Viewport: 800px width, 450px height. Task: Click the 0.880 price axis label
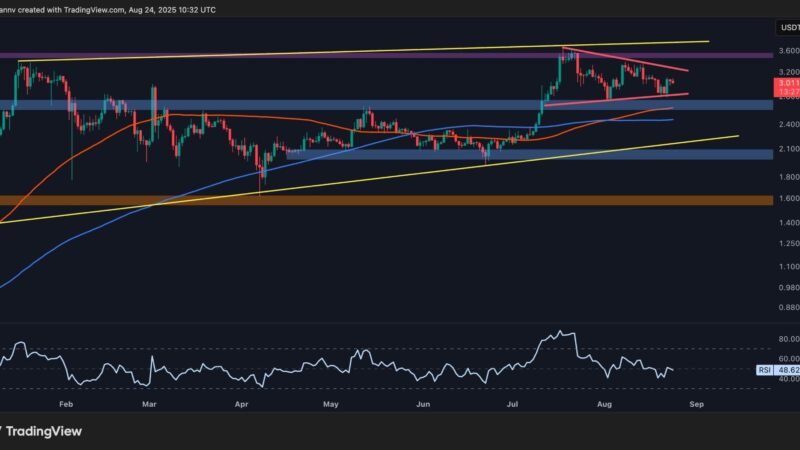[x=789, y=308]
